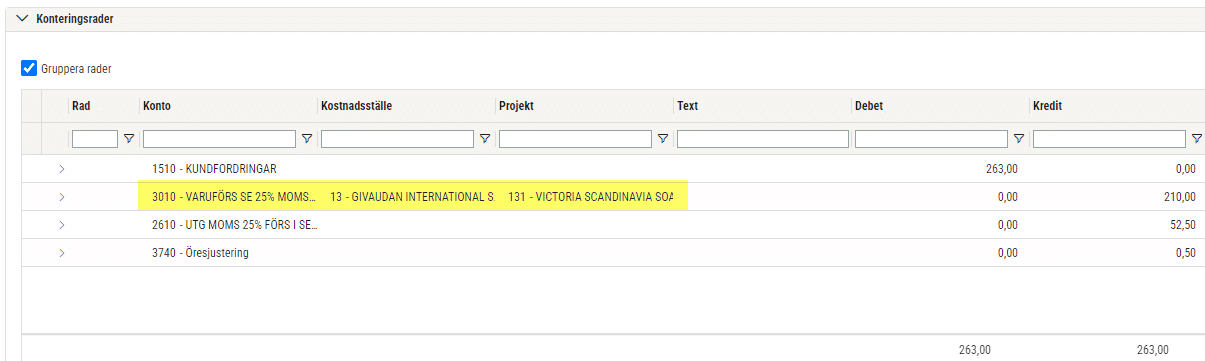1205x361 pixels.
Task: Open the Kredit column filter icon
Action: tap(1196, 139)
